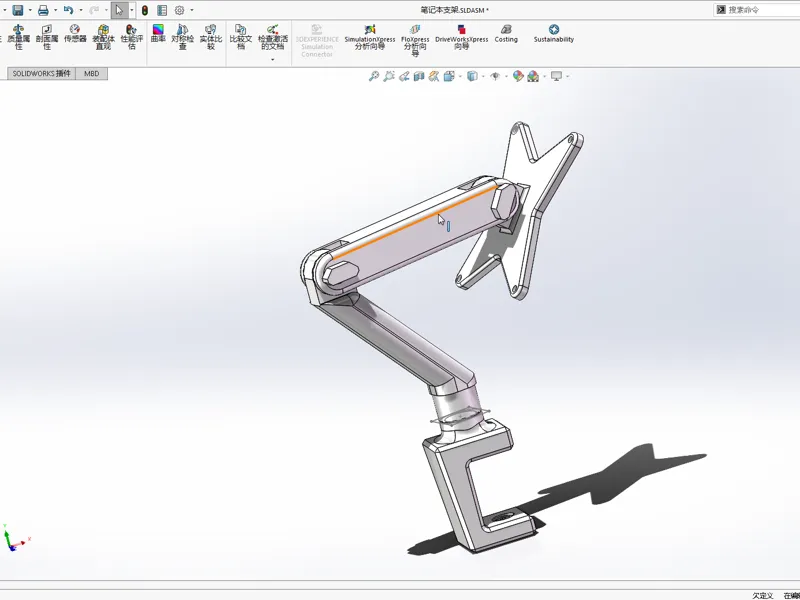Switch to the MBD tab
The image size is (800, 600).
91,73
